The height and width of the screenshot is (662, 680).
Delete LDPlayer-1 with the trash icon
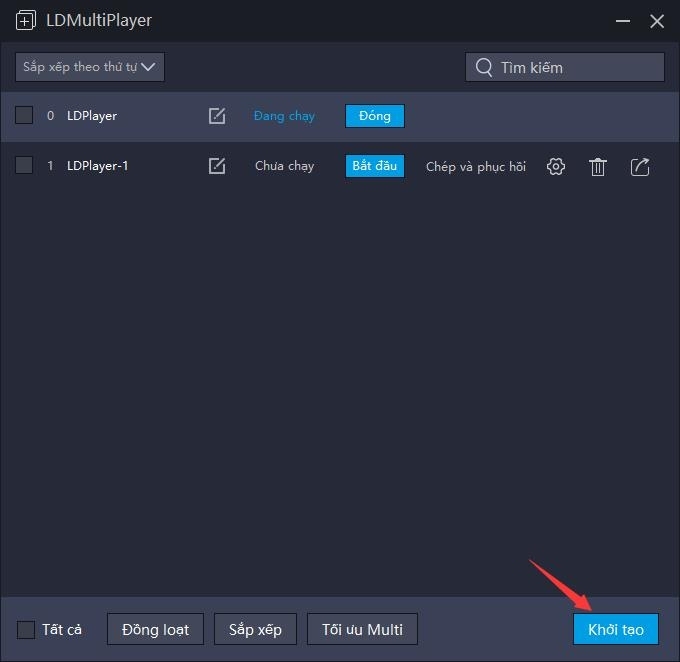[598, 167]
